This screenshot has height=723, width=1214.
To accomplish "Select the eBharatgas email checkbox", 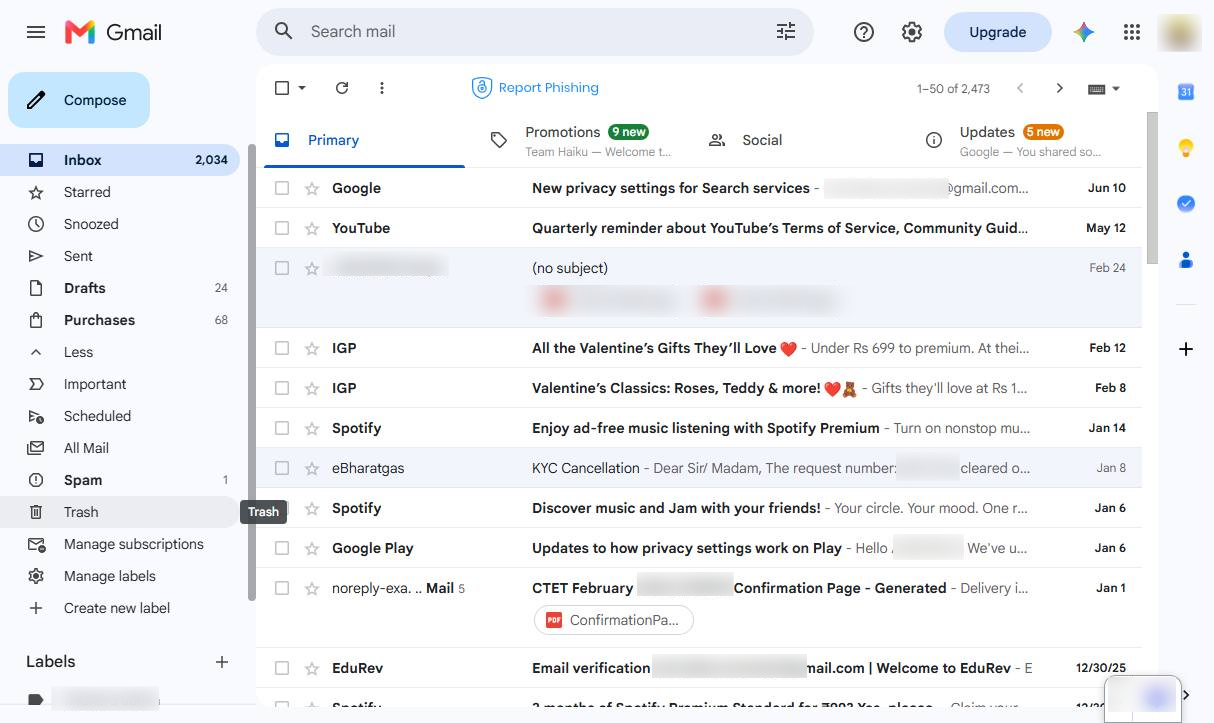I will coord(282,468).
